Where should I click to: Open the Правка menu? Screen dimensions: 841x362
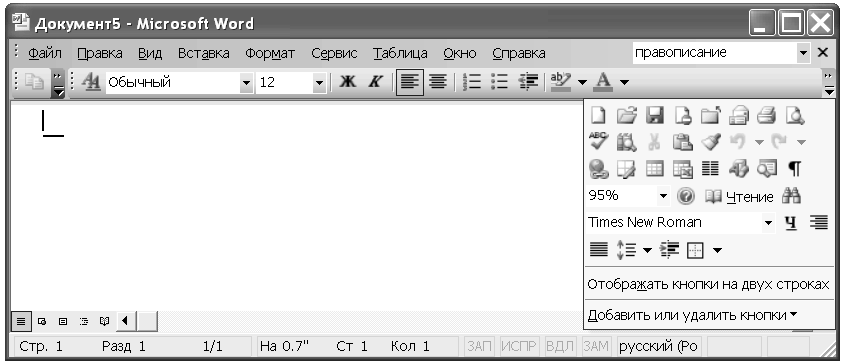pyautogui.click(x=100, y=53)
